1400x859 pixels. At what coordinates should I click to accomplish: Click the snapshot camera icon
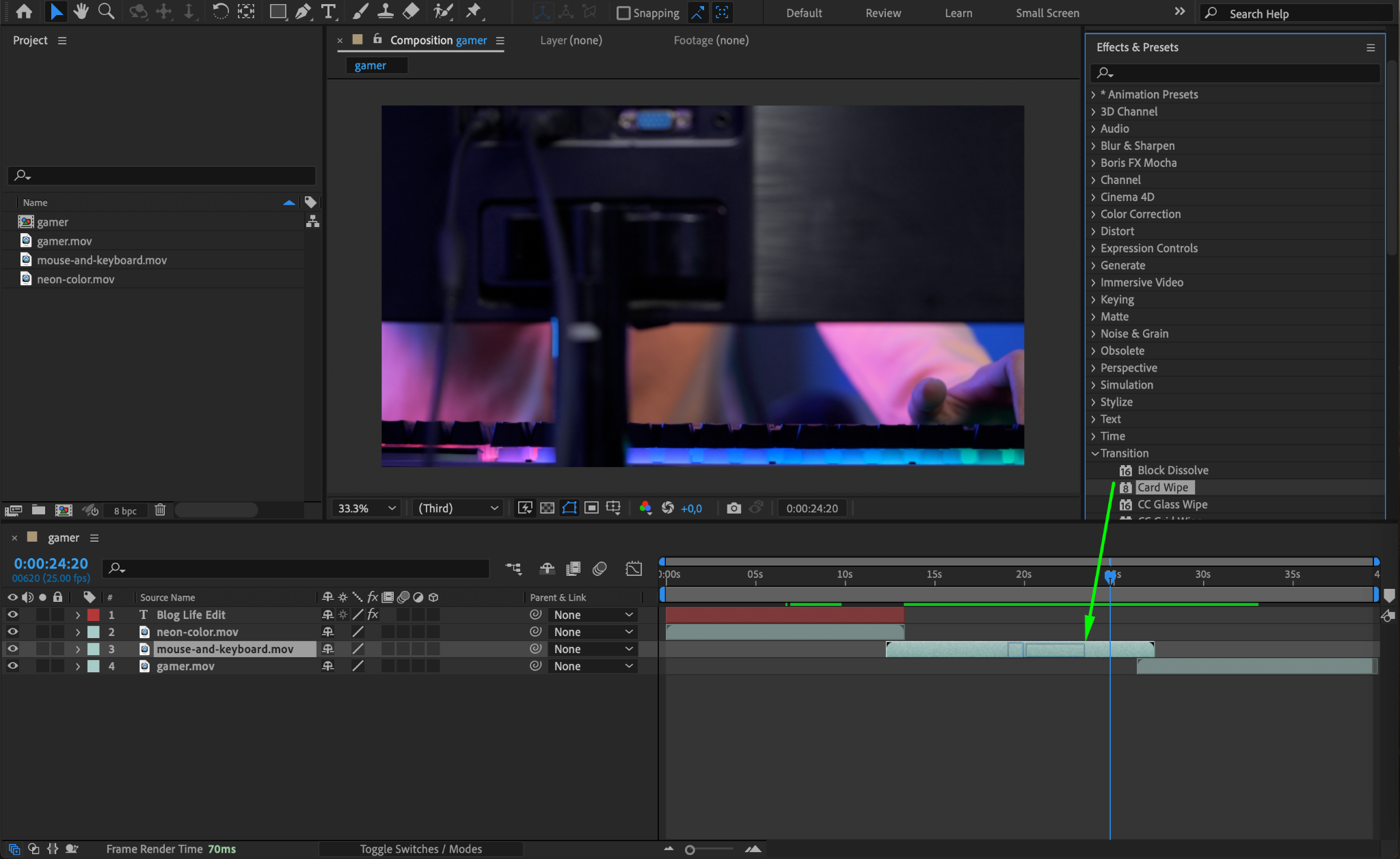tap(733, 508)
